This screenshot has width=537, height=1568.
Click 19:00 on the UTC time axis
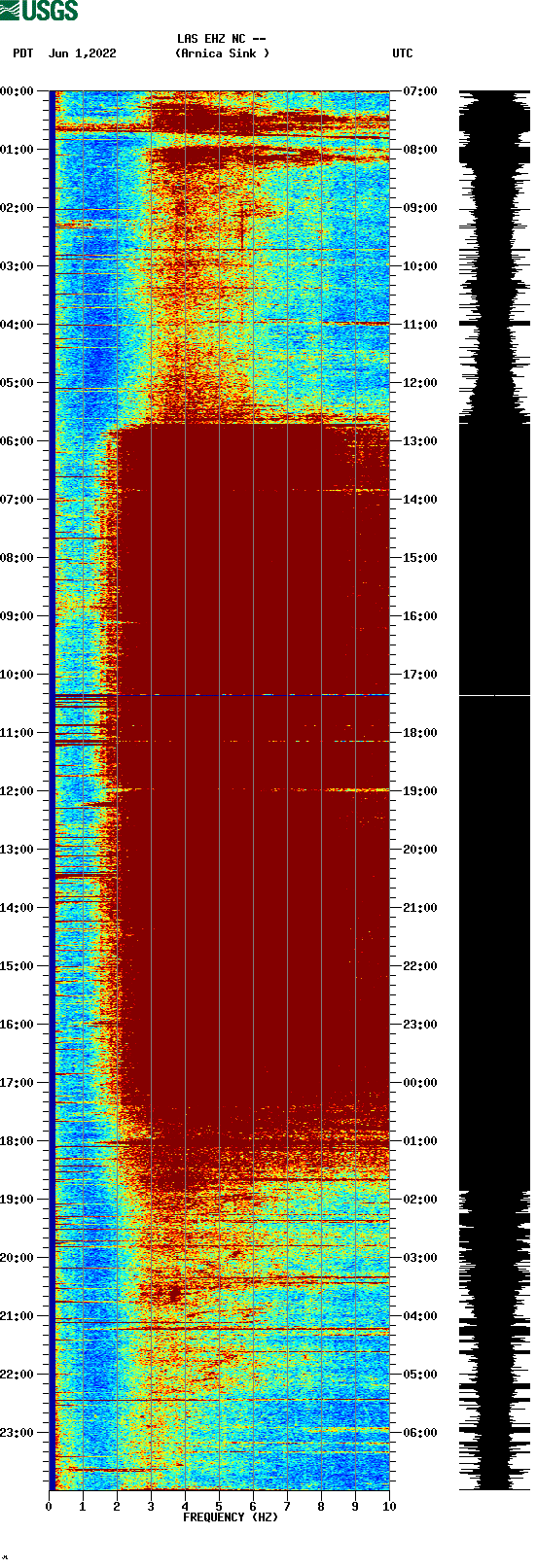click(420, 791)
